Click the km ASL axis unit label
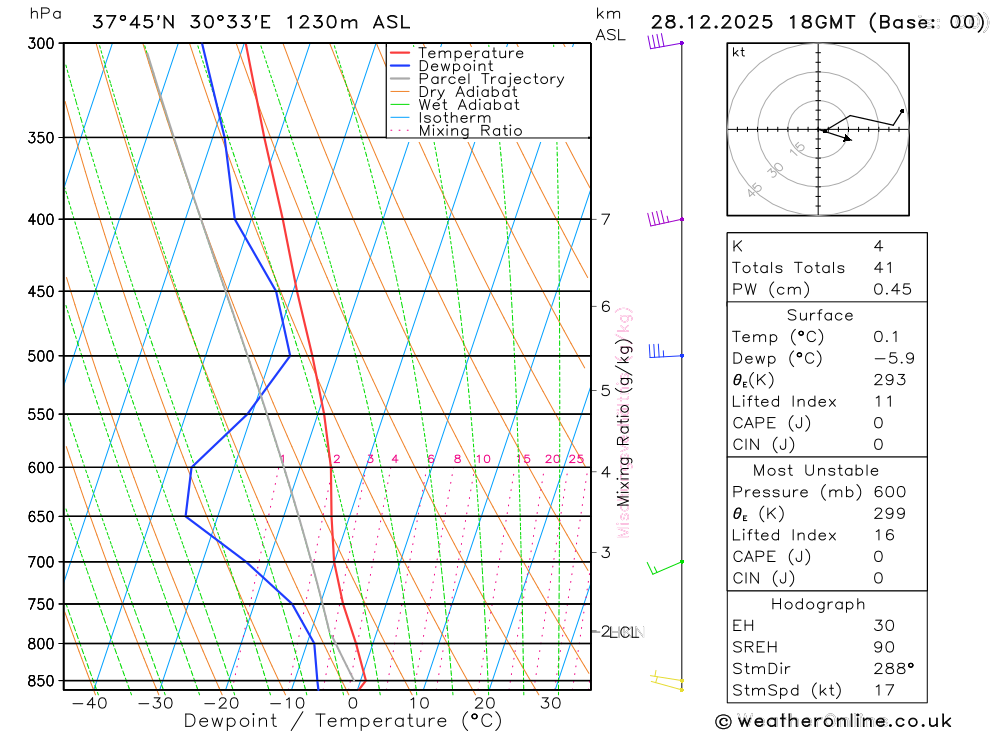The image size is (1000, 733). pyautogui.click(x=610, y=24)
